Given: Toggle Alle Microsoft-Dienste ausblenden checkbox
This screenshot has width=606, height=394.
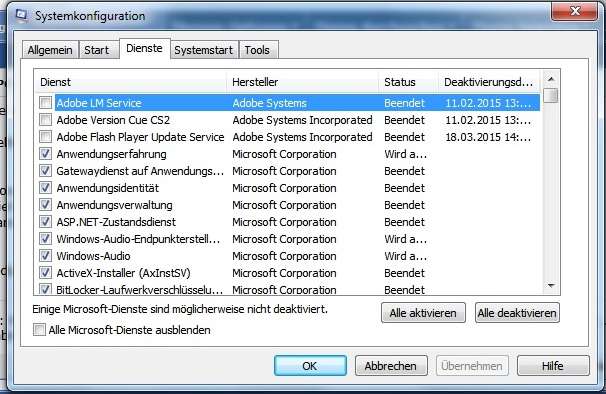Looking at the screenshot, I should point(39,330).
